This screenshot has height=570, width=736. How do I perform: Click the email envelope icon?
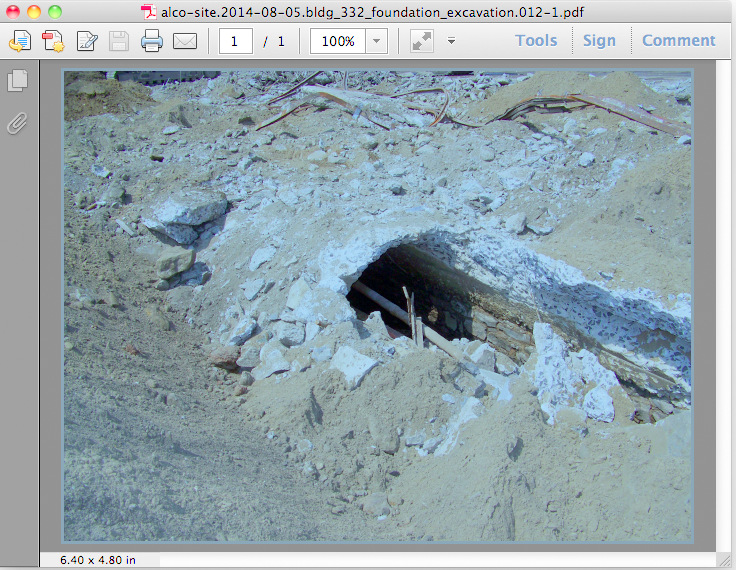coord(185,41)
